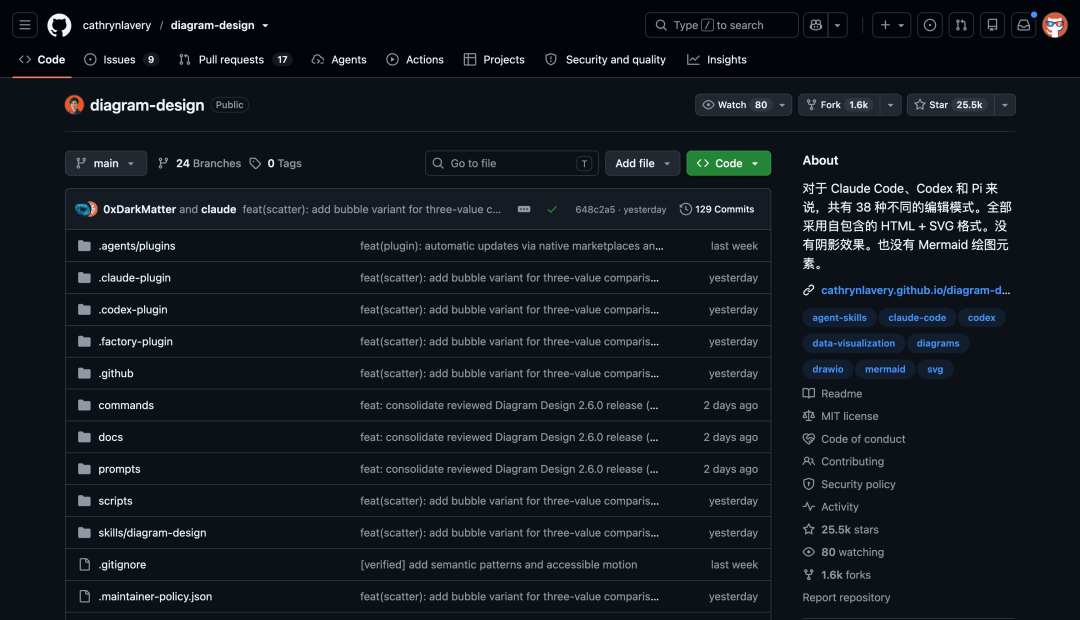Screen dimensions: 1080x620
Task: View the 0 Tags link
Action: [276, 163]
